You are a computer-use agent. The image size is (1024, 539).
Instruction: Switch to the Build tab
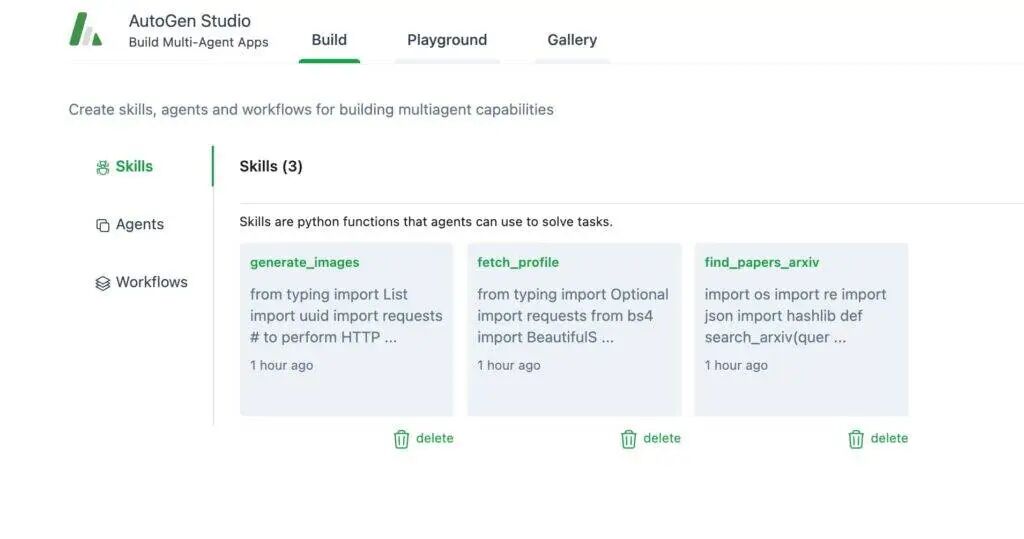tap(329, 40)
